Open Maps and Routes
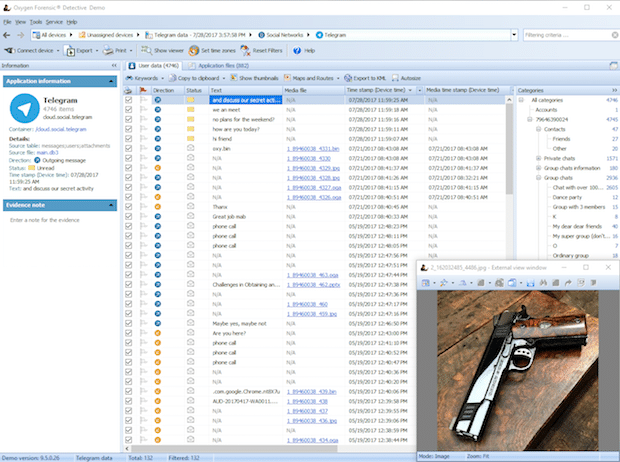The height and width of the screenshot is (462, 620). click(x=308, y=78)
